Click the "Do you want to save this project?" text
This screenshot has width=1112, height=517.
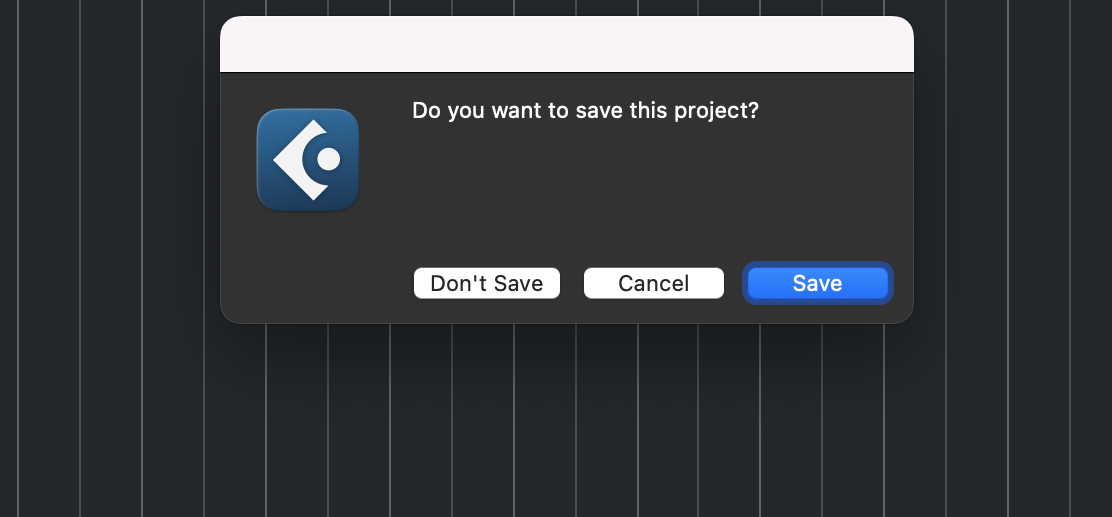tap(585, 110)
